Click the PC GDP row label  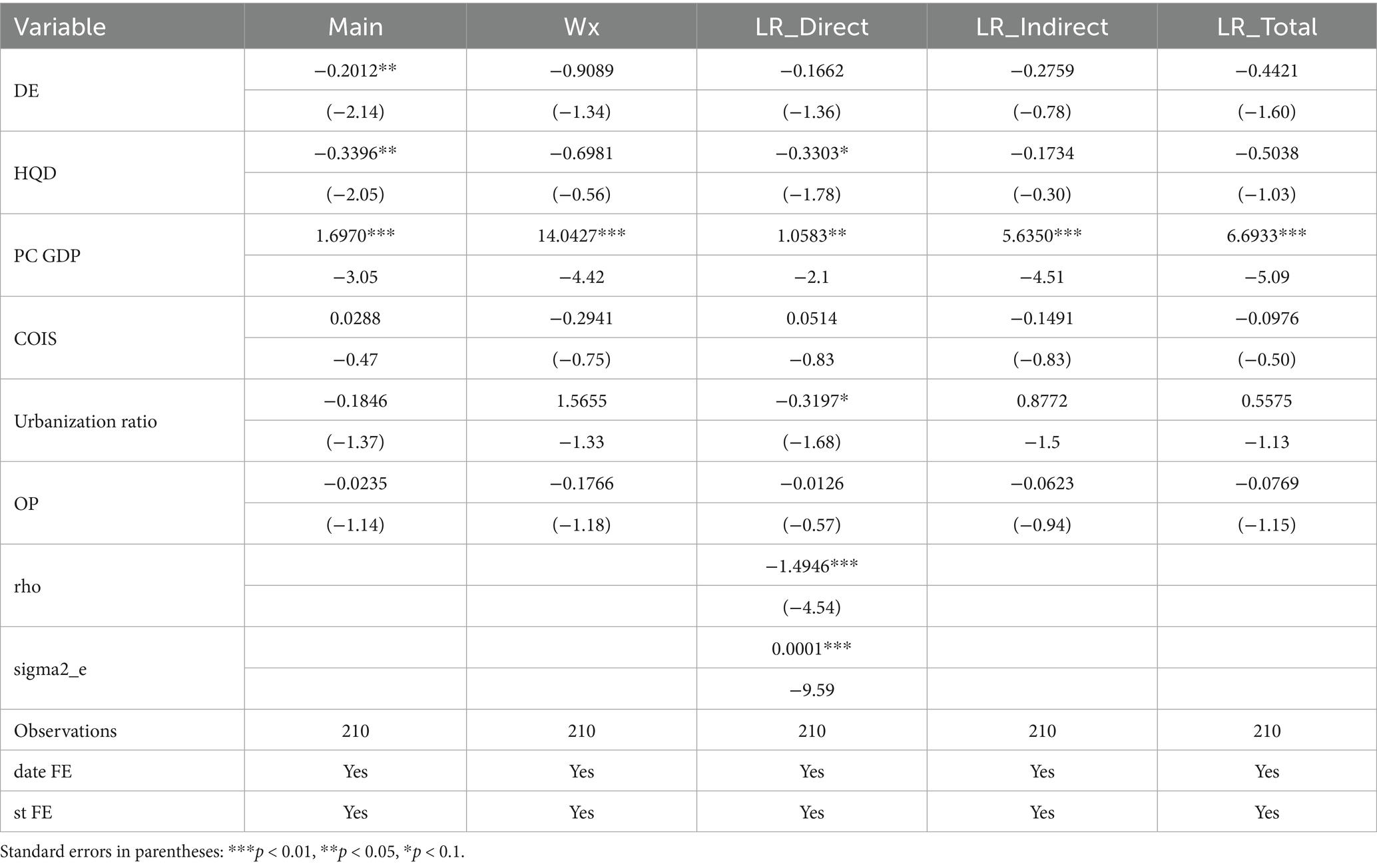(47, 256)
